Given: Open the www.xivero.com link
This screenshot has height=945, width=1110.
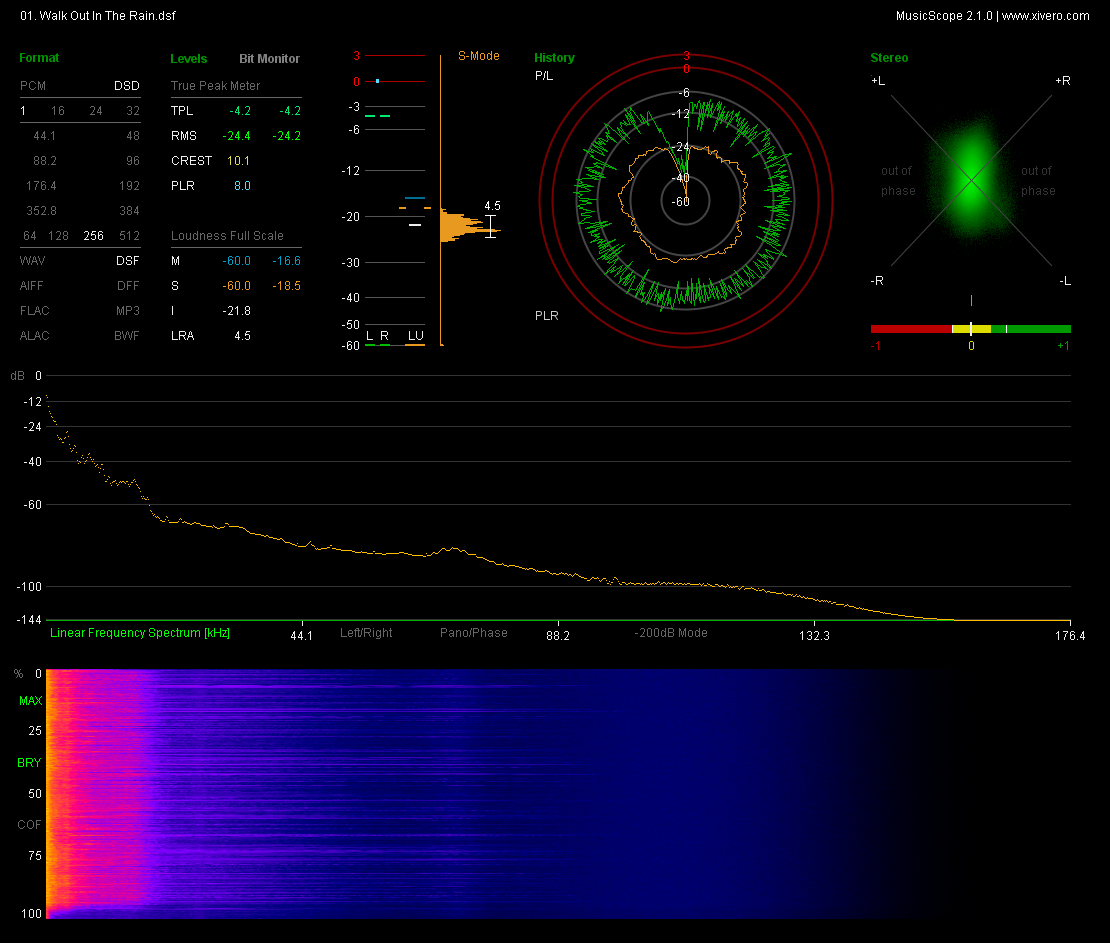Looking at the screenshot, I should coord(1045,16).
